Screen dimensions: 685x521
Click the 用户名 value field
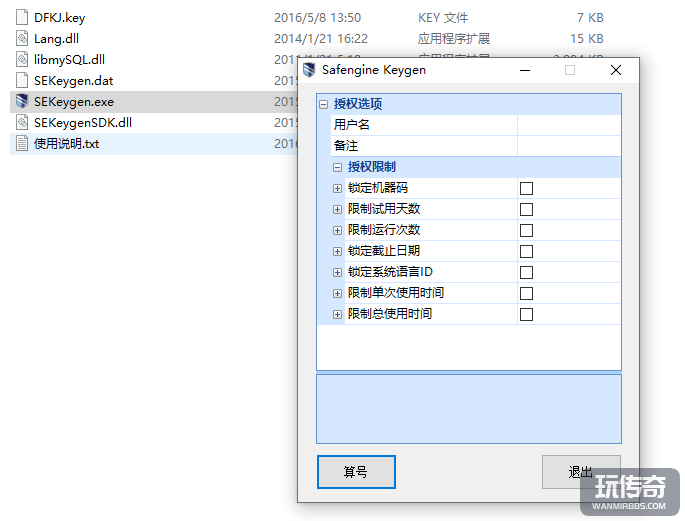coord(569,125)
